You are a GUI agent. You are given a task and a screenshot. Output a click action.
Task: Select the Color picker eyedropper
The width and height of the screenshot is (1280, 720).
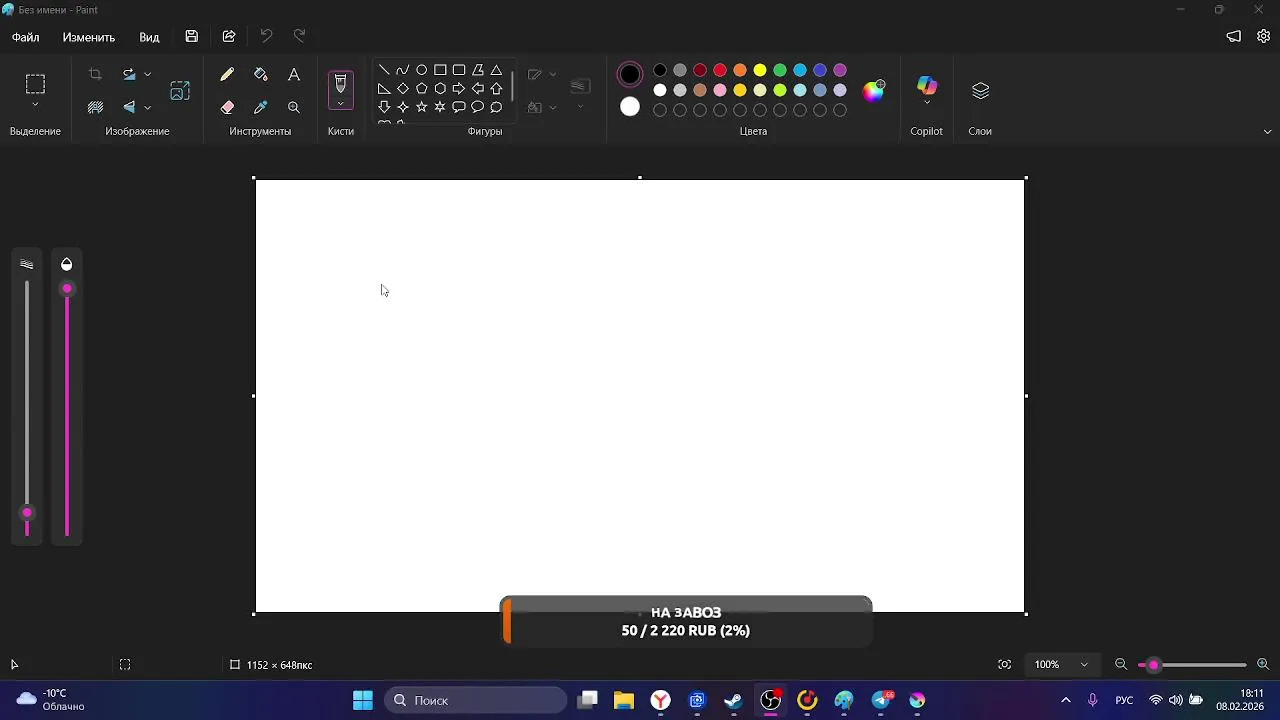tap(261, 107)
